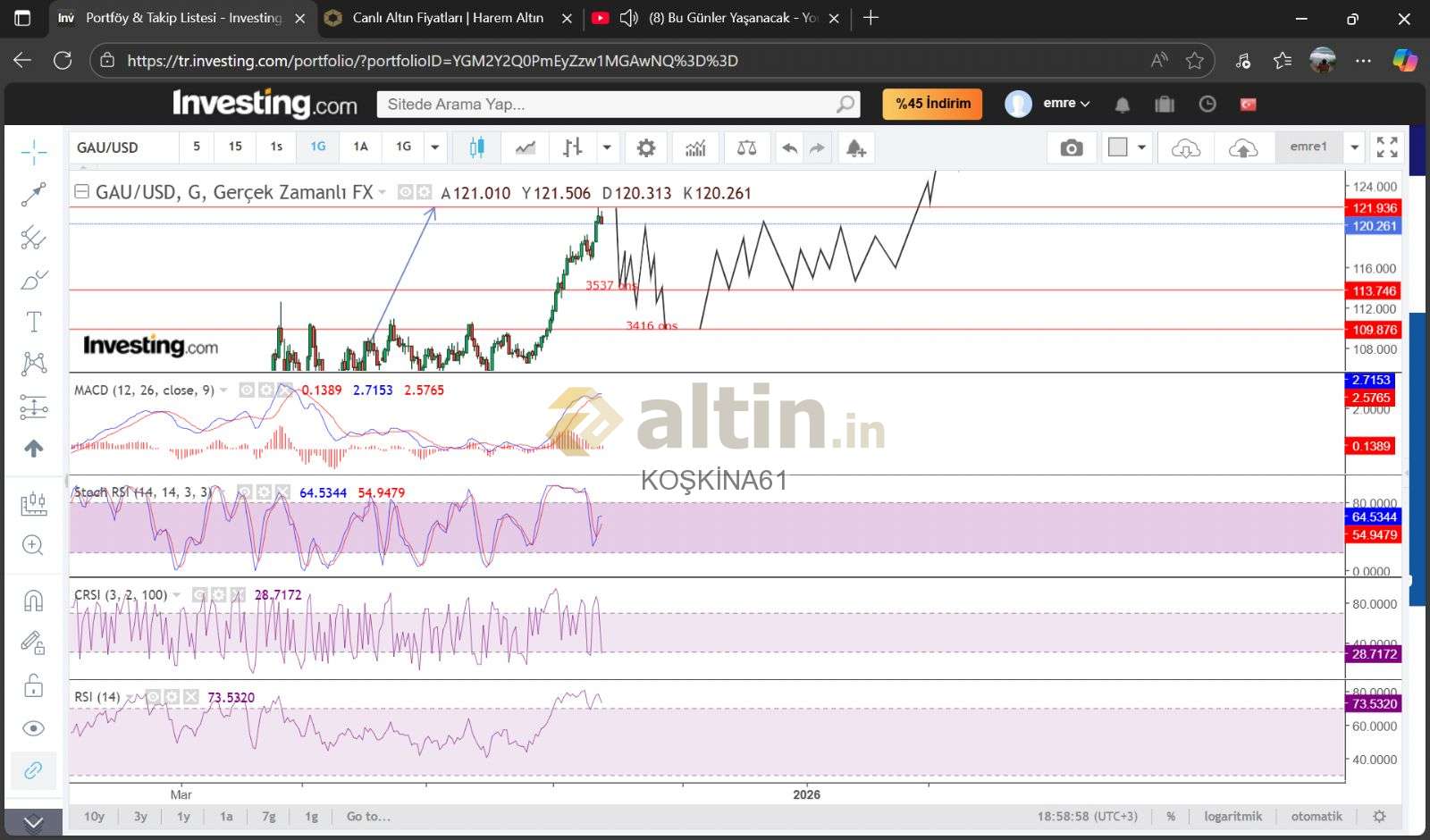The image size is (1430, 840).
Task: Expand the timeframe interval dropdown arrow
Action: pyautogui.click(x=435, y=147)
